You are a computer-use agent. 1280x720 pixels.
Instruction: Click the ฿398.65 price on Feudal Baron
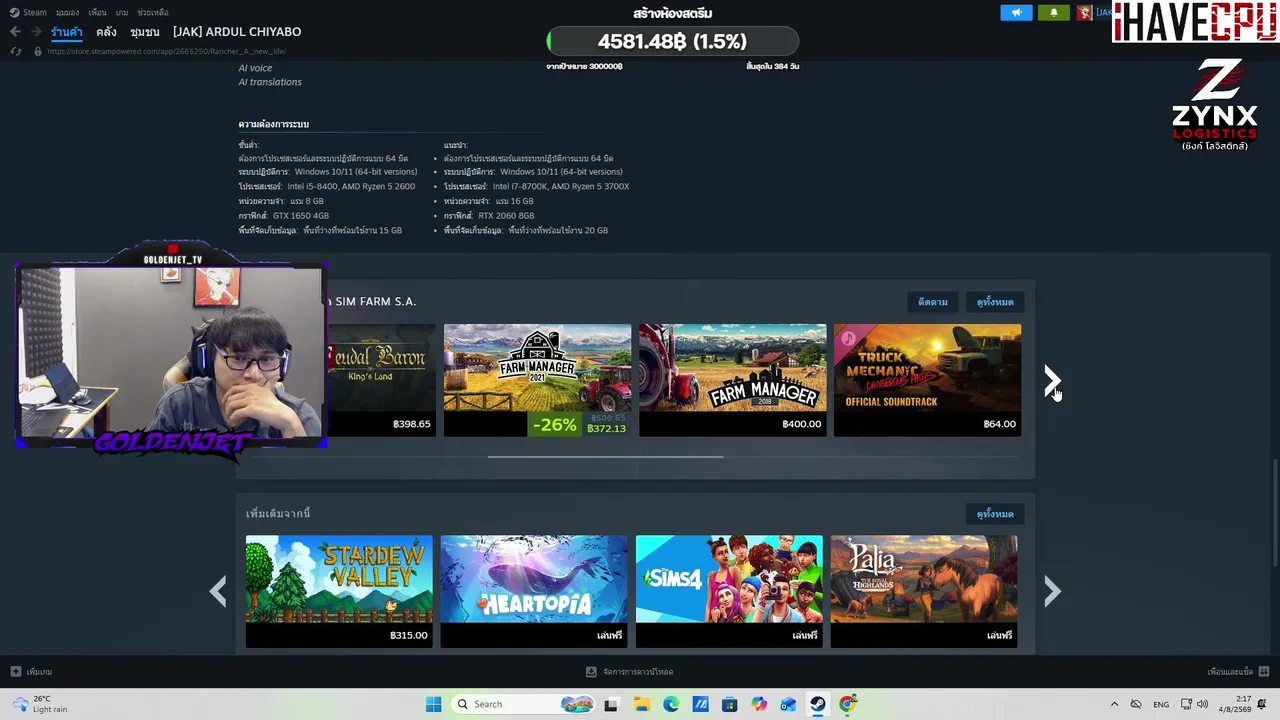(411, 424)
